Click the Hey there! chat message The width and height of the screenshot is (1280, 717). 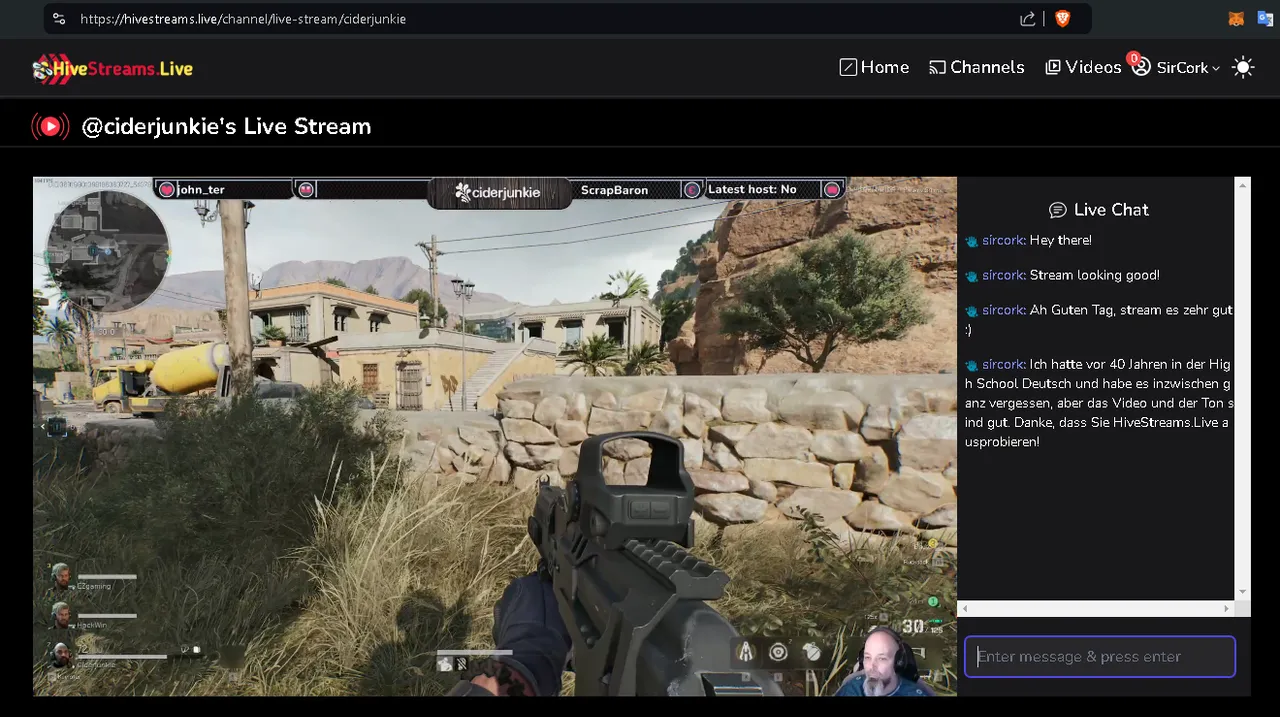click(1061, 240)
